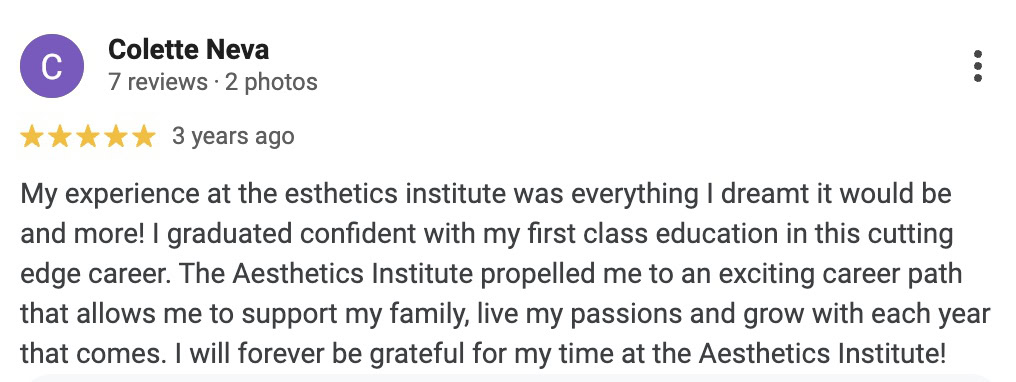This screenshot has width=1016, height=382.
Task: Click the gray card edge below the review
Action: pyautogui.click(x=508, y=378)
